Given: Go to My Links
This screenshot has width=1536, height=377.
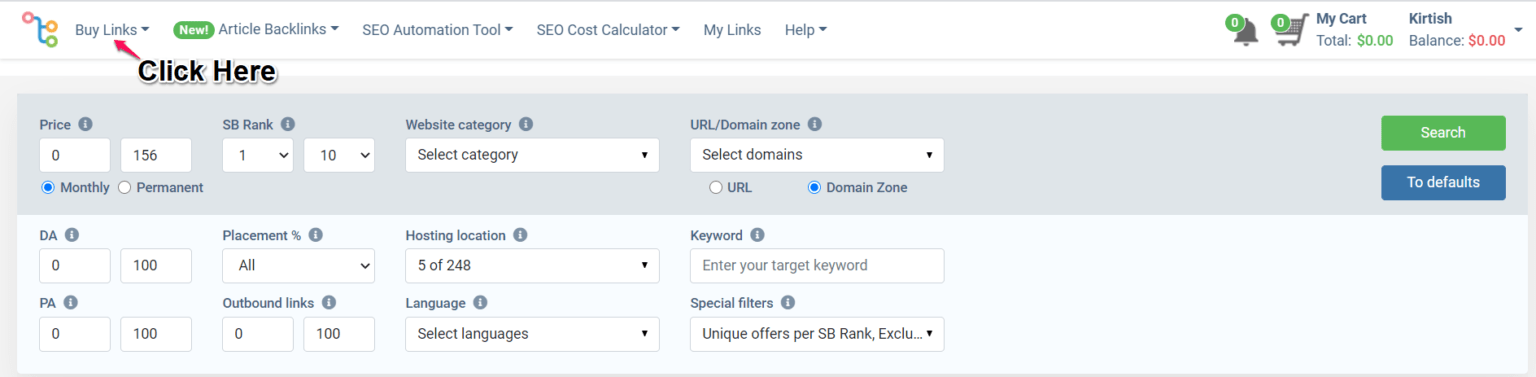Looking at the screenshot, I should [x=732, y=30].
